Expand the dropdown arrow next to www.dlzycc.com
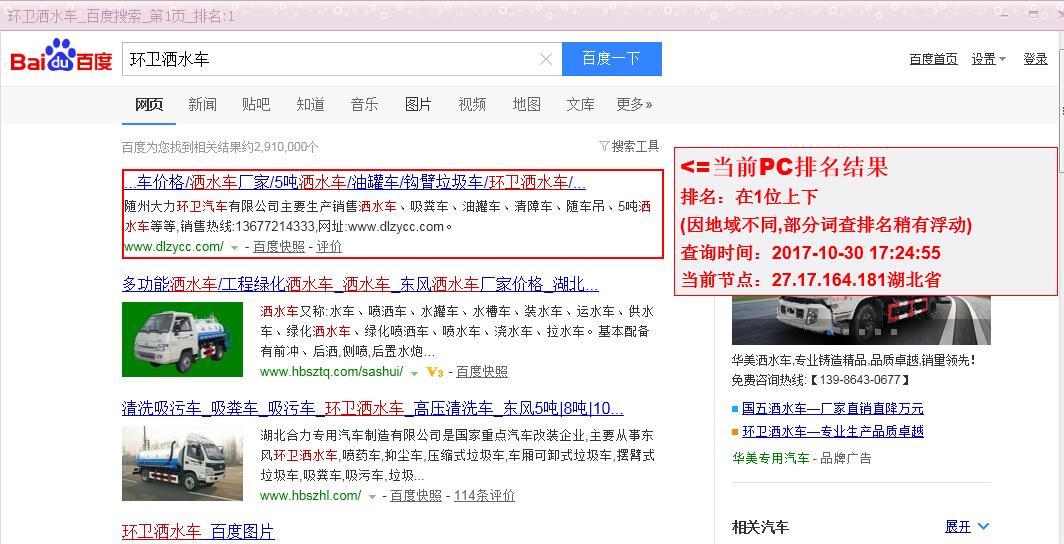This screenshot has height=544, width=1064. pos(235,248)
